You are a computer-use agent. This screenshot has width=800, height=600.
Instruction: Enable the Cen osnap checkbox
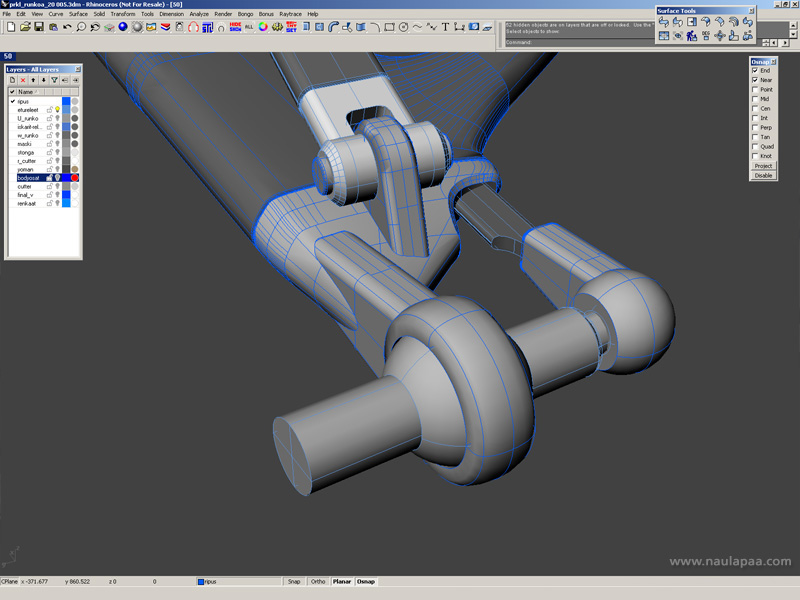point(755,109)
